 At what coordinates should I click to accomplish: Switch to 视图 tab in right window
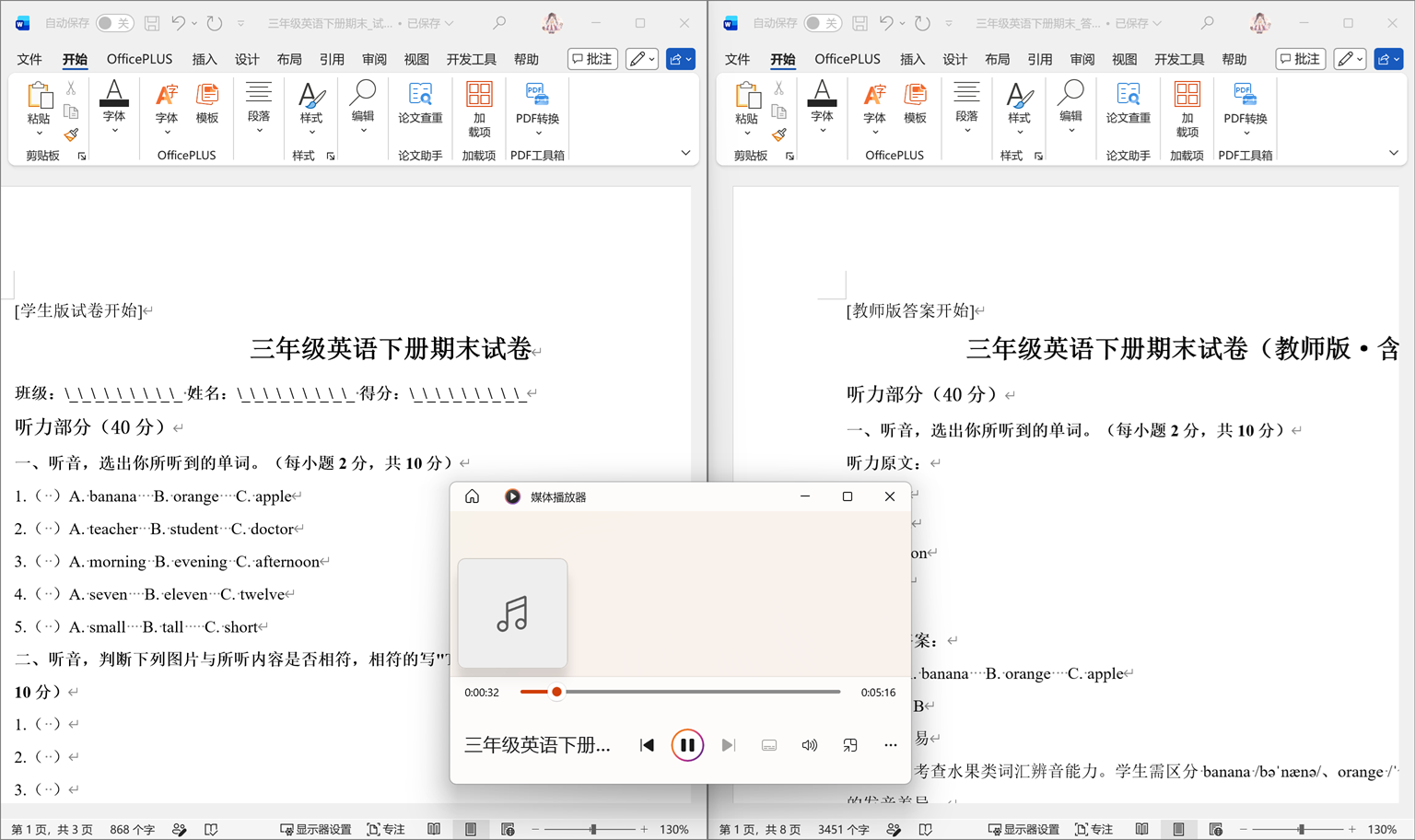(1124, 59)
